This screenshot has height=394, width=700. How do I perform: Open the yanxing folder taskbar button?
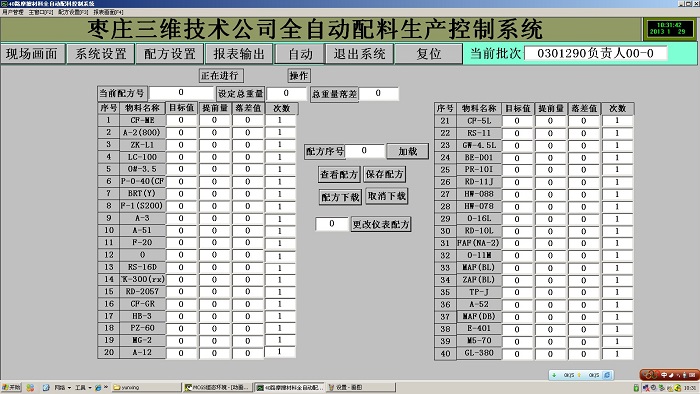pos(146,387)
